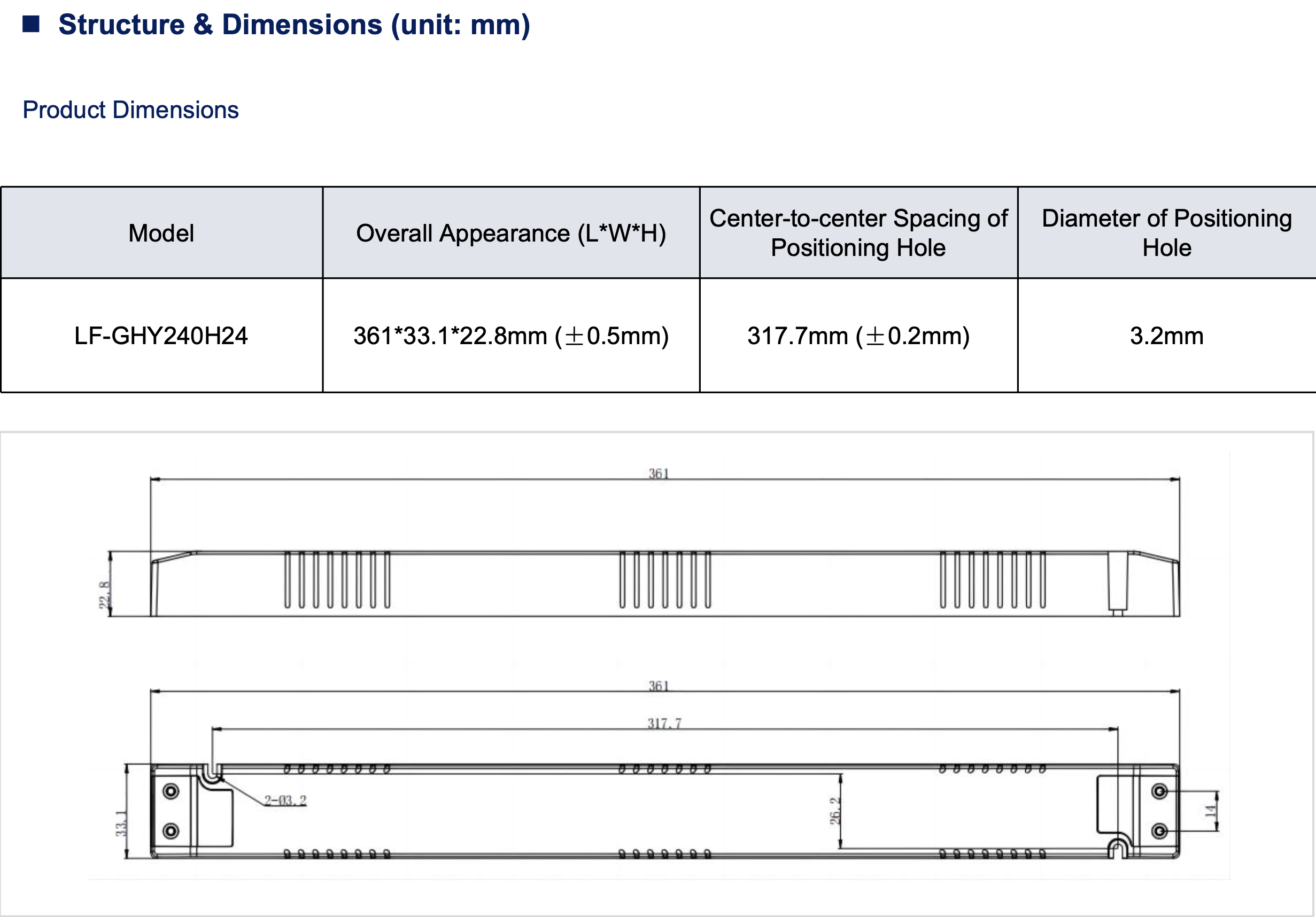Click the Product Dimensions subheading

pos(130,110)
